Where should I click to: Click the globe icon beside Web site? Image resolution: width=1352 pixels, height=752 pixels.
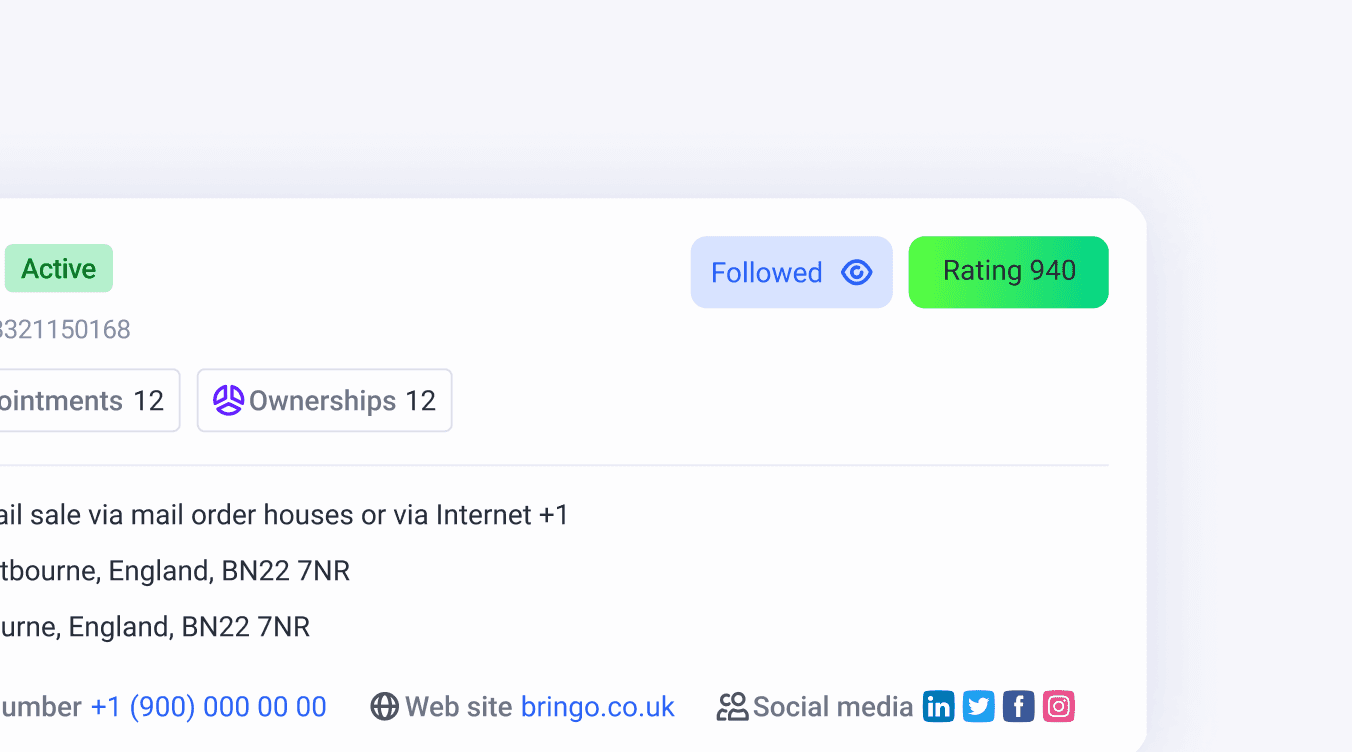(384, 707)
